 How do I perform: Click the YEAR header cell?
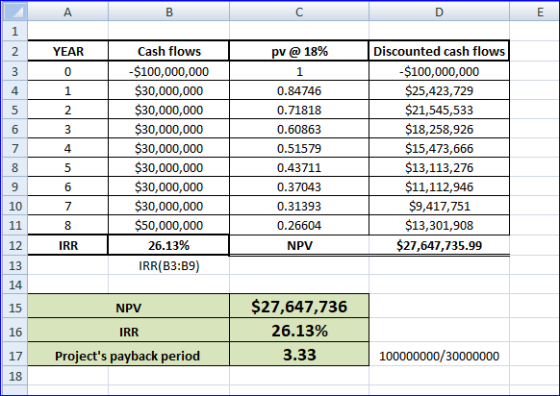point(68,51)
